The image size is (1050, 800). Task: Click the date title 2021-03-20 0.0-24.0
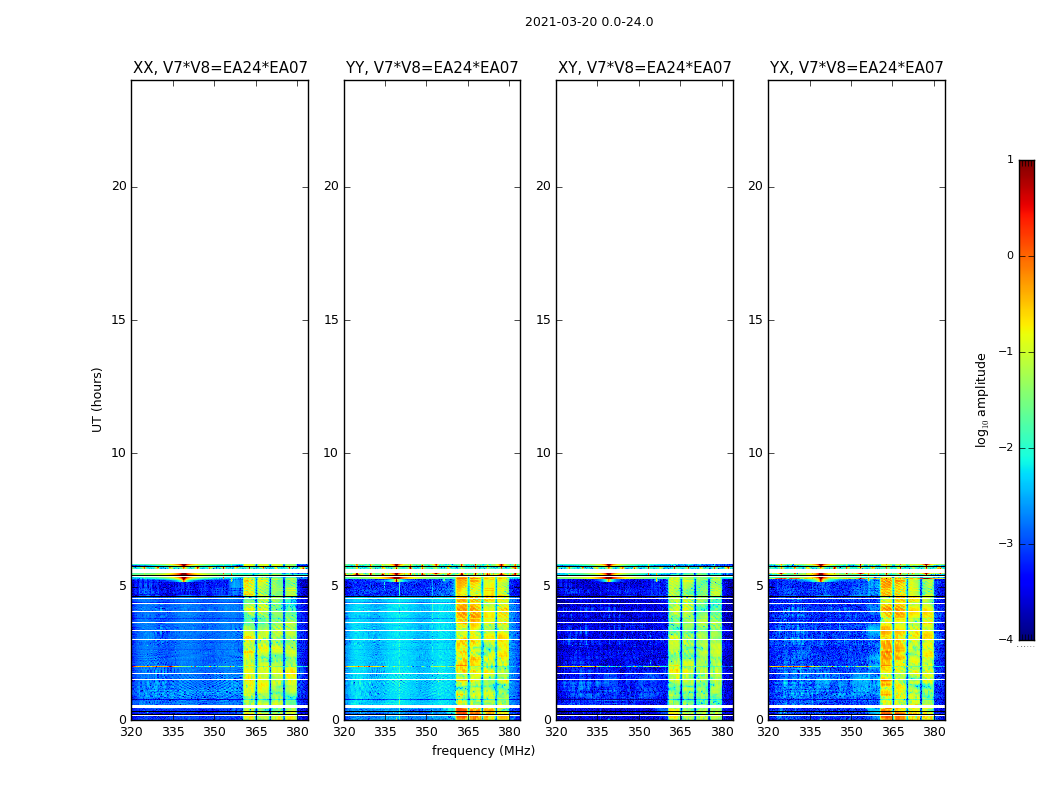pyautogui.click(x=589, y=22)
